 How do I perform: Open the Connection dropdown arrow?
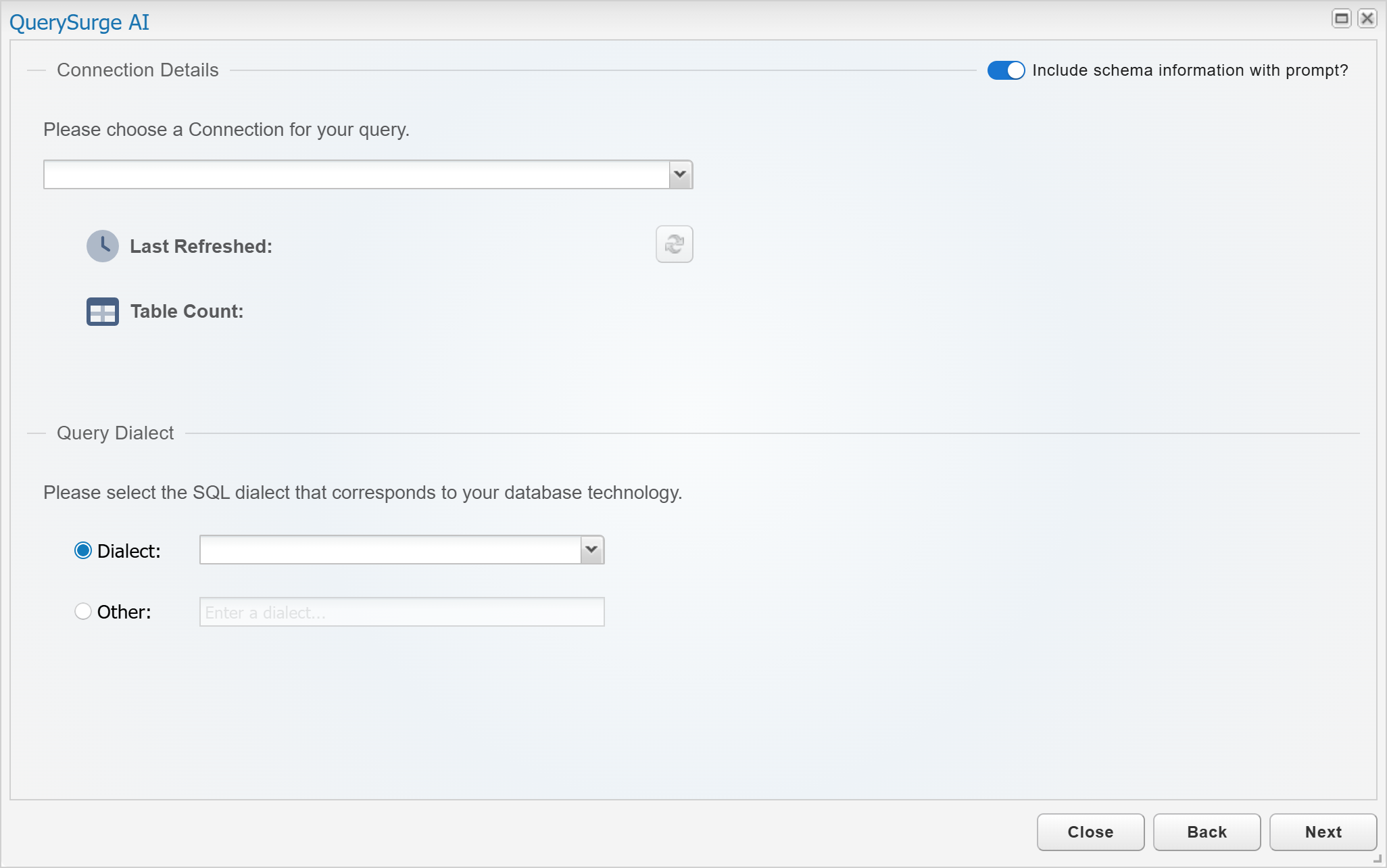(680, 174)
